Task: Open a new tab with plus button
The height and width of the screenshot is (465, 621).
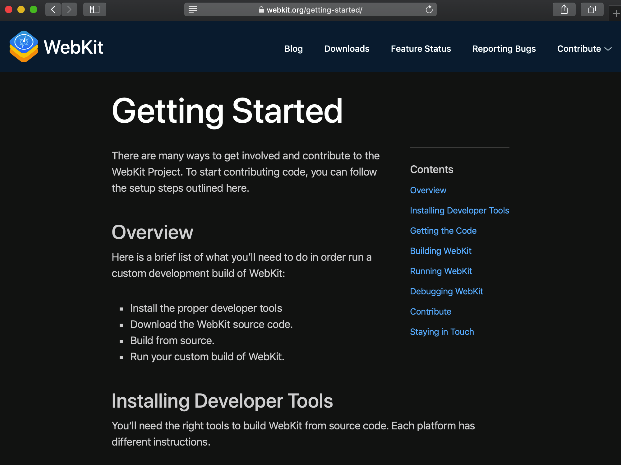Action: pyautogui.click(x=616, y=13)
